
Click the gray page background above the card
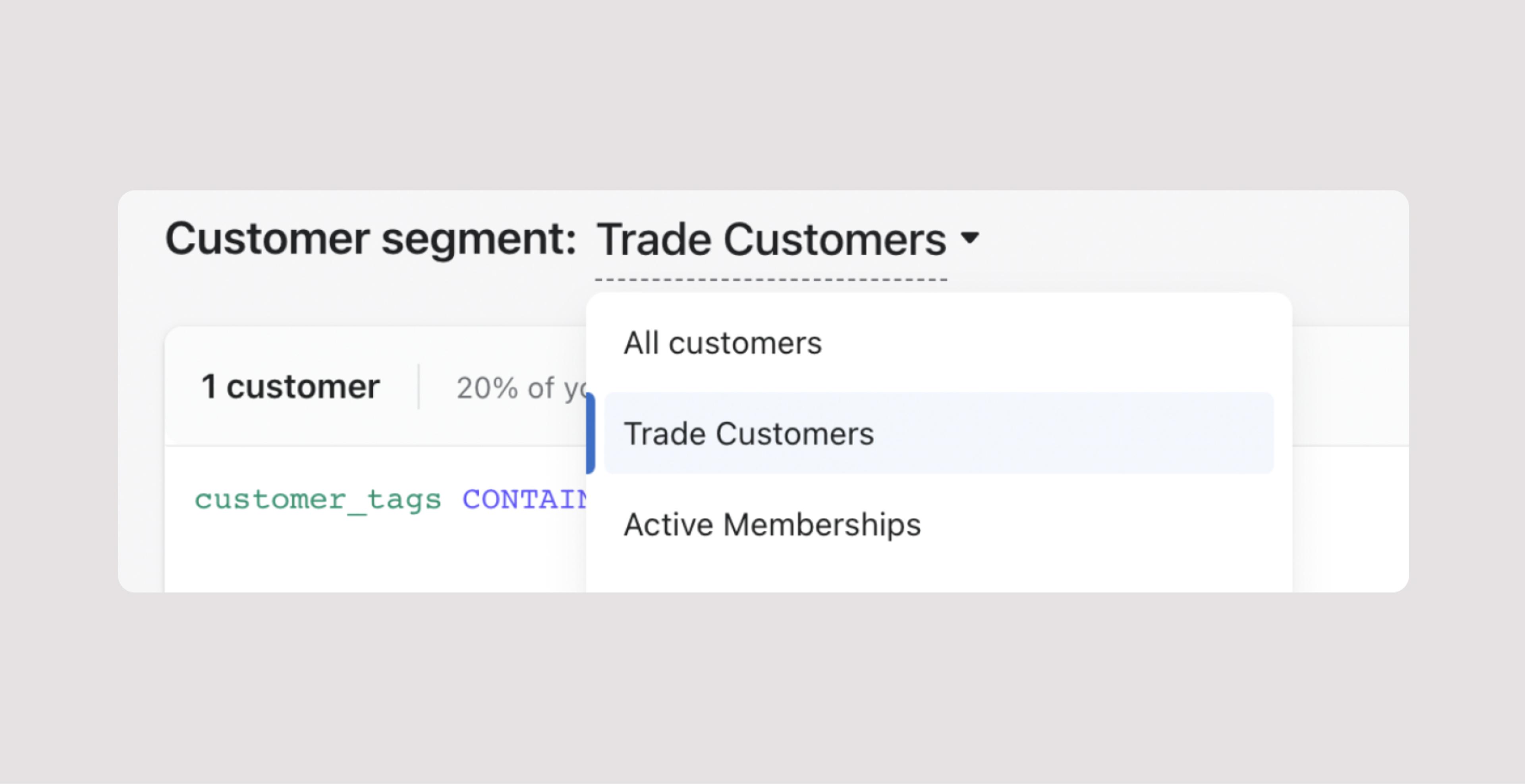(x=762, y=94)
